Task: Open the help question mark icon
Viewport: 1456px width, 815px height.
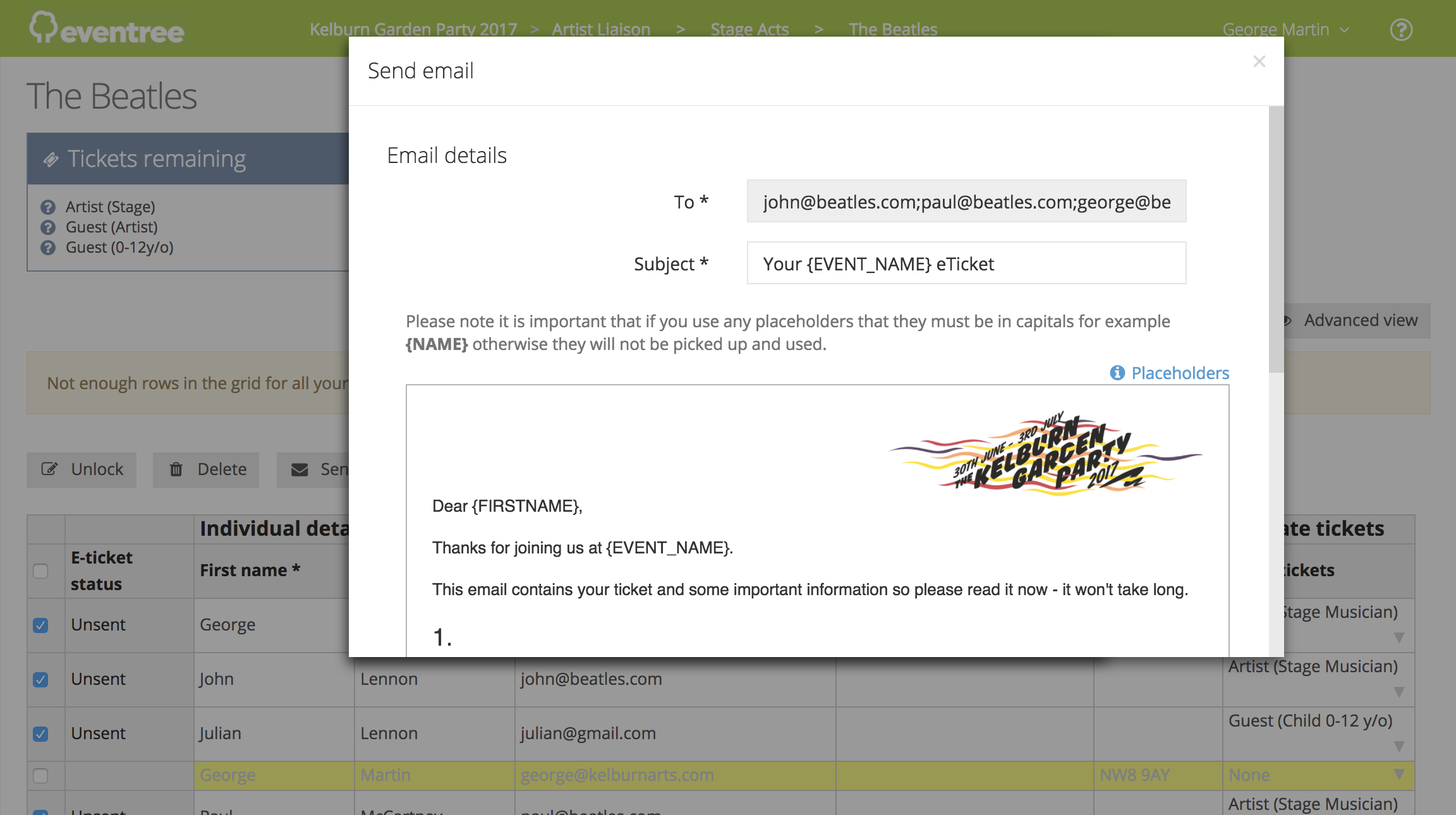Action: click(x=1401, y=30)
